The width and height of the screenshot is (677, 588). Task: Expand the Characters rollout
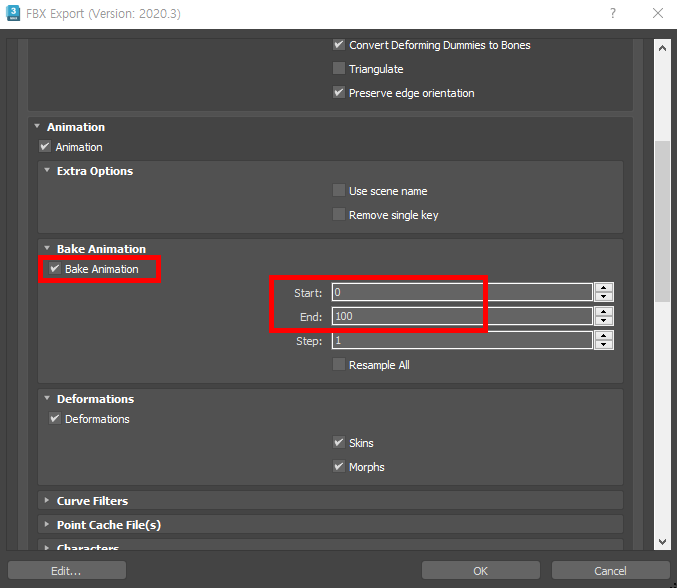point(47,547)
